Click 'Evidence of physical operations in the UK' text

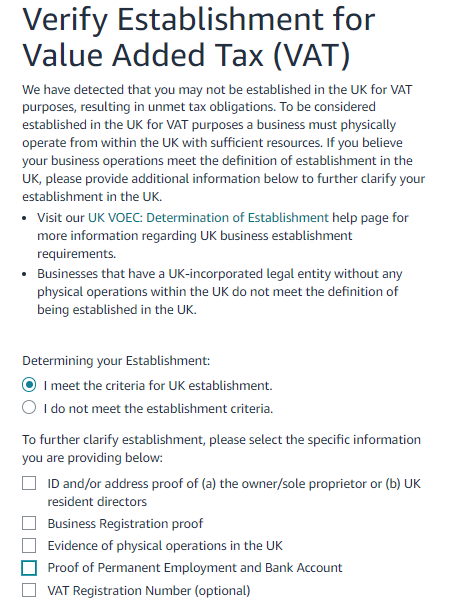[165, 546]
